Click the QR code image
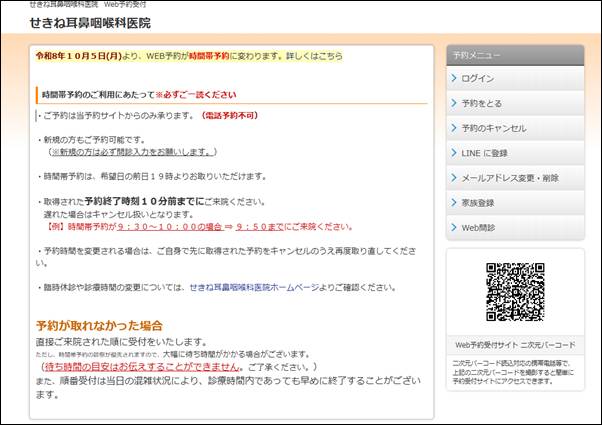The image size is (602, 425). coord(515,292)
